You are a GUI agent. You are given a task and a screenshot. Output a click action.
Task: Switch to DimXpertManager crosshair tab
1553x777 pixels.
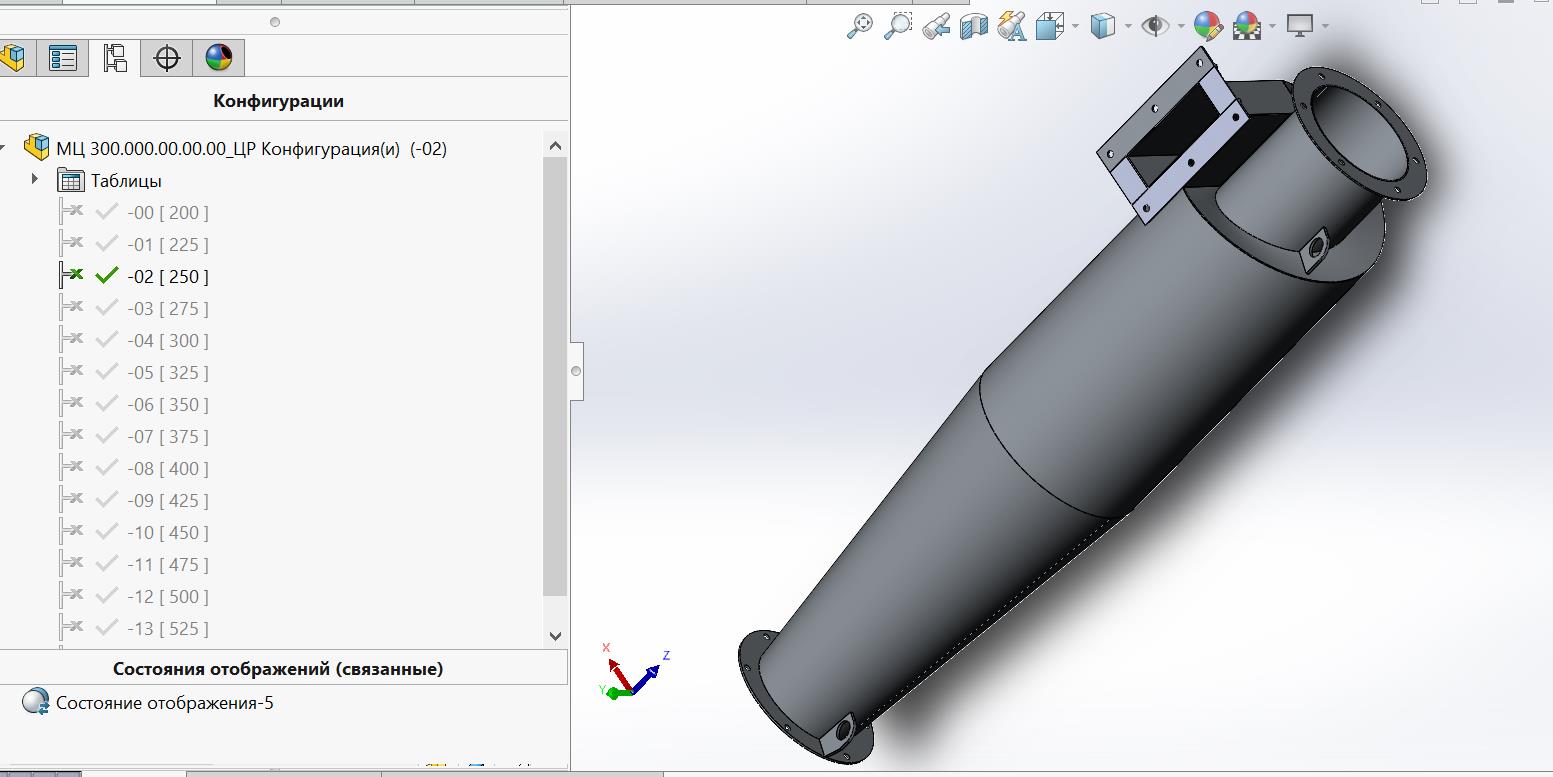[166, 58]
